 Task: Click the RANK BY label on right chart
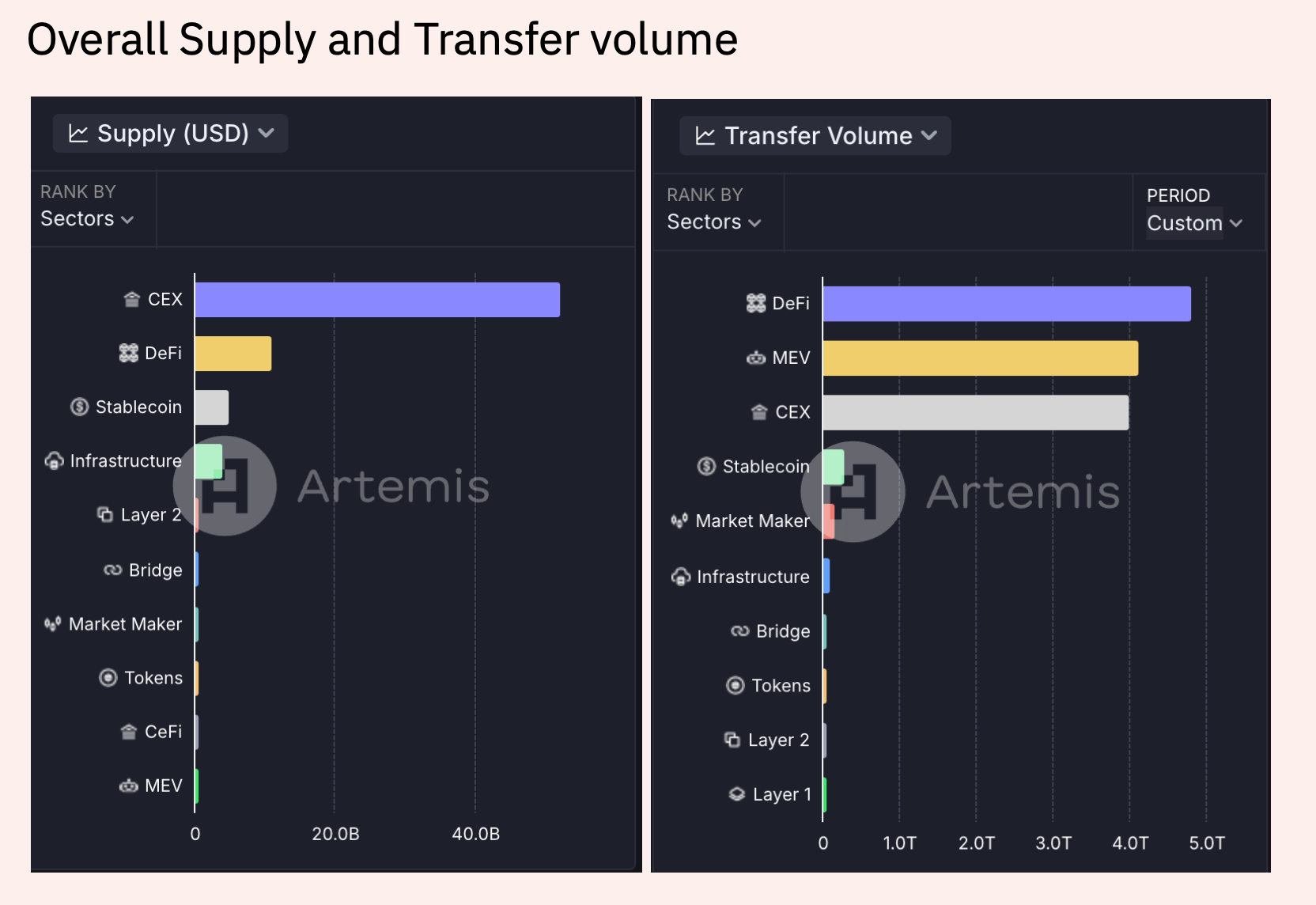tap(705, 195)
